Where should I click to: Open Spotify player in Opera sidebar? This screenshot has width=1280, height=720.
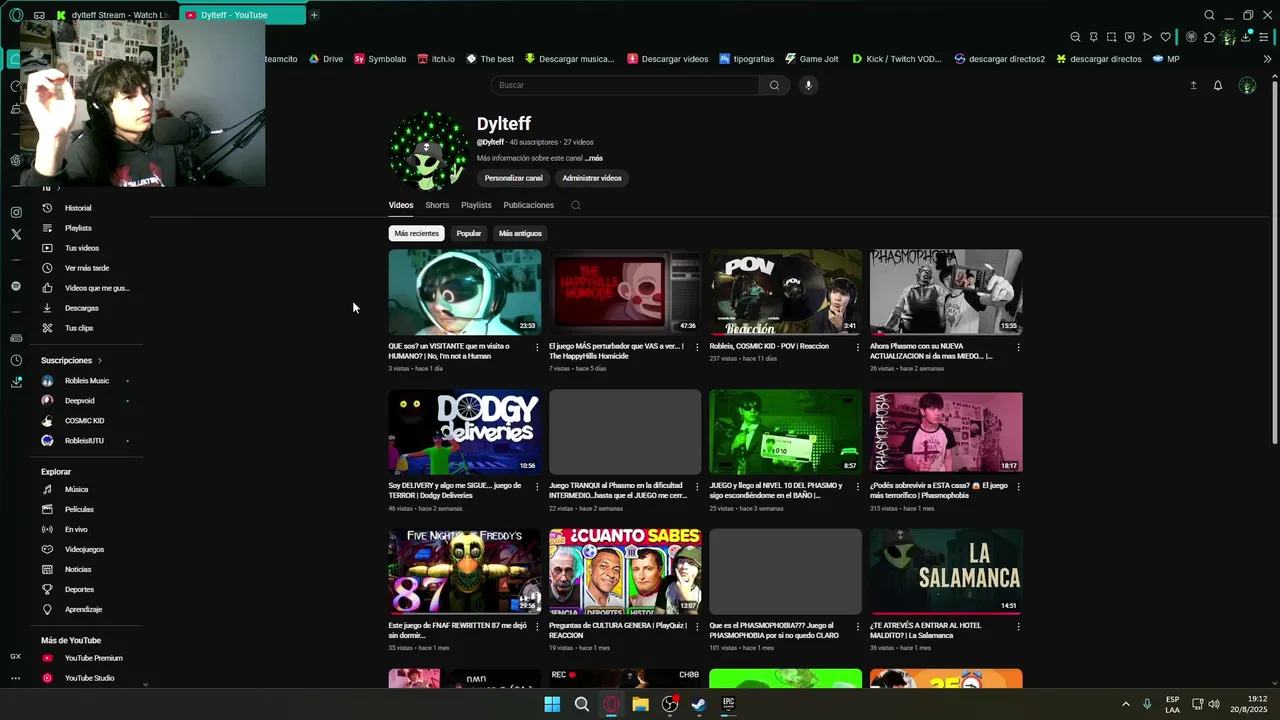click(16, 286)
